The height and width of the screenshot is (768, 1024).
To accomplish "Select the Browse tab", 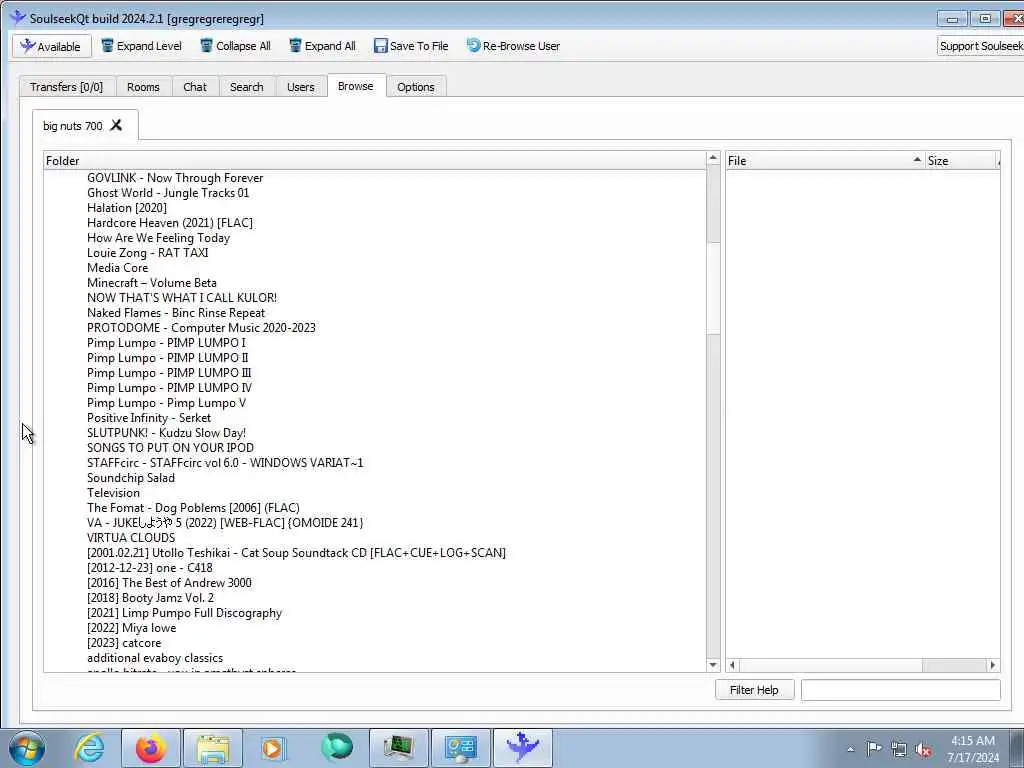I will click(356, 86).
